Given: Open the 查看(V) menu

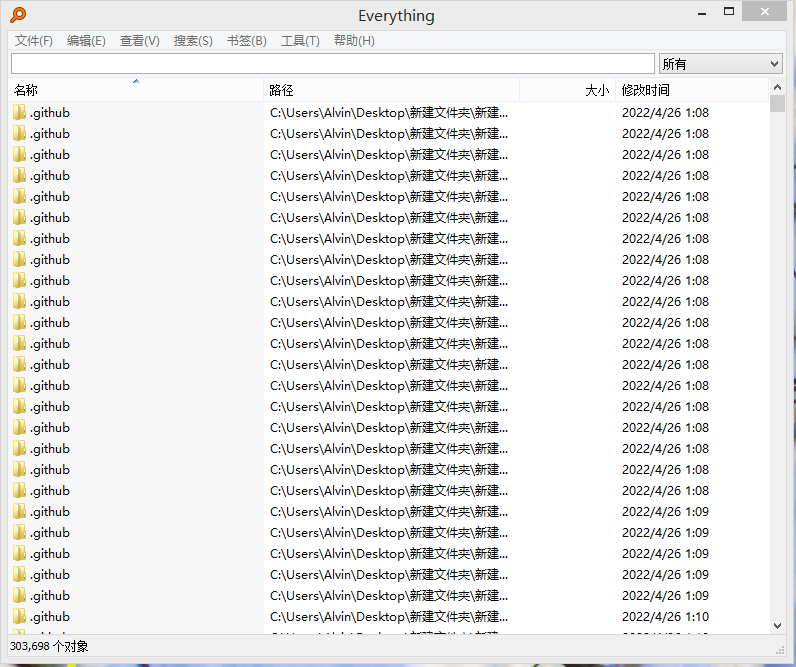Looking at the screenshot, I should point(140,41).
